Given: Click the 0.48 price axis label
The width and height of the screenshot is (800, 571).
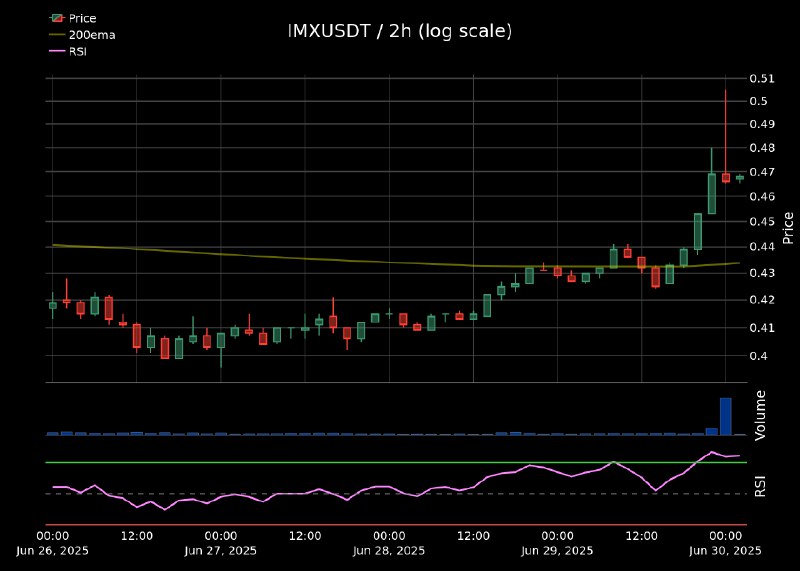Looking at the screenshot, I should click(761, 148).
